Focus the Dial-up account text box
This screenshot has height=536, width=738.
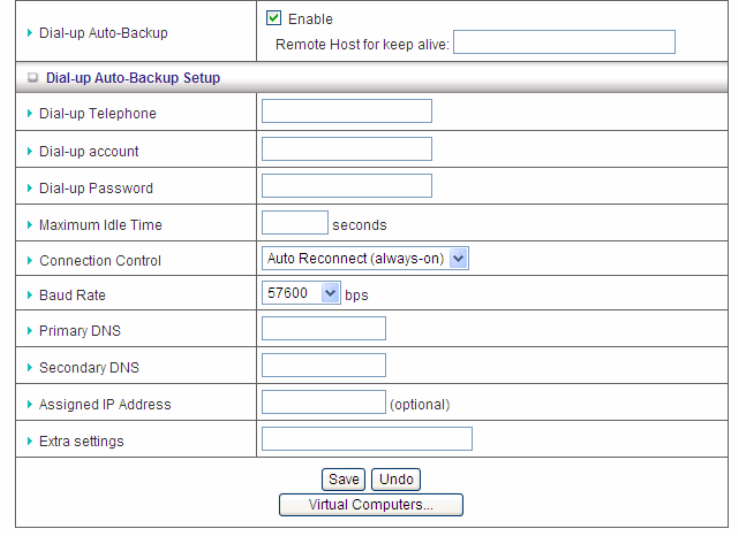coord(346,149)
